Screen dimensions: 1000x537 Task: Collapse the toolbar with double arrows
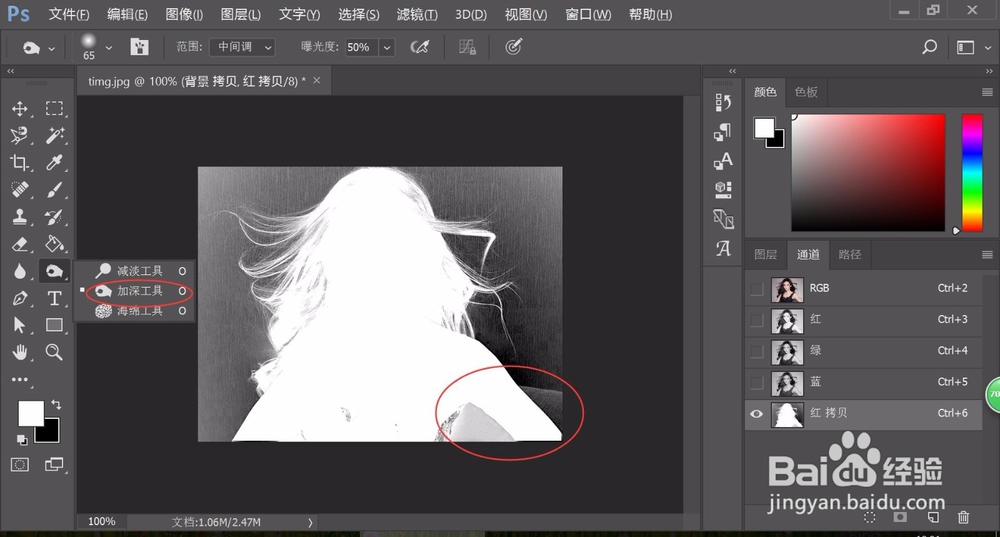point(10,71)
